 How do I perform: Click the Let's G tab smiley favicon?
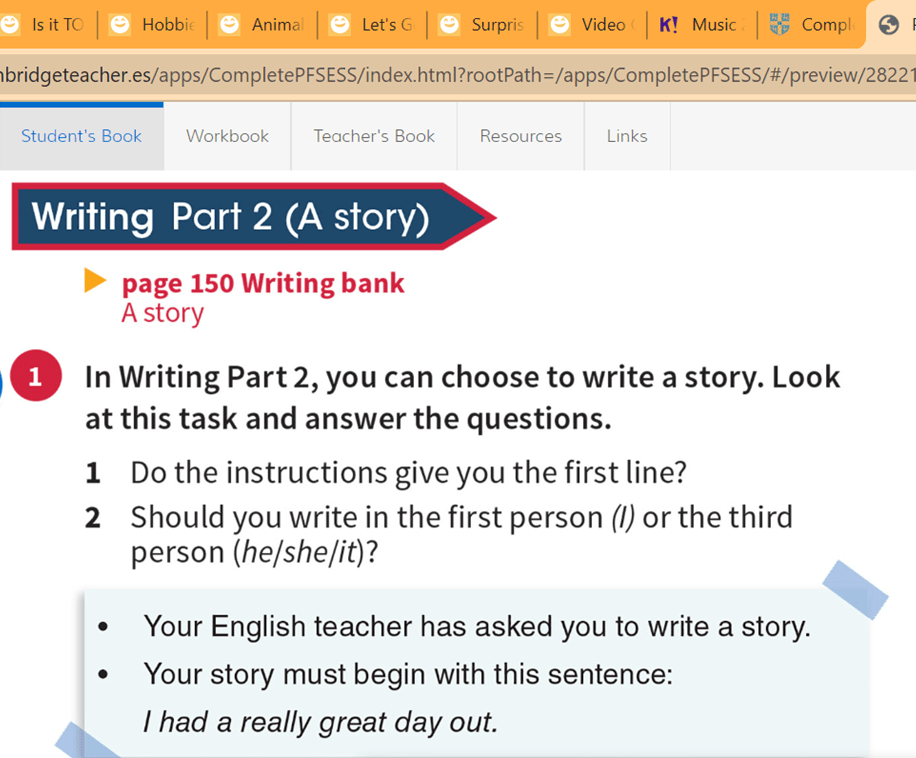tap(340, 25)
